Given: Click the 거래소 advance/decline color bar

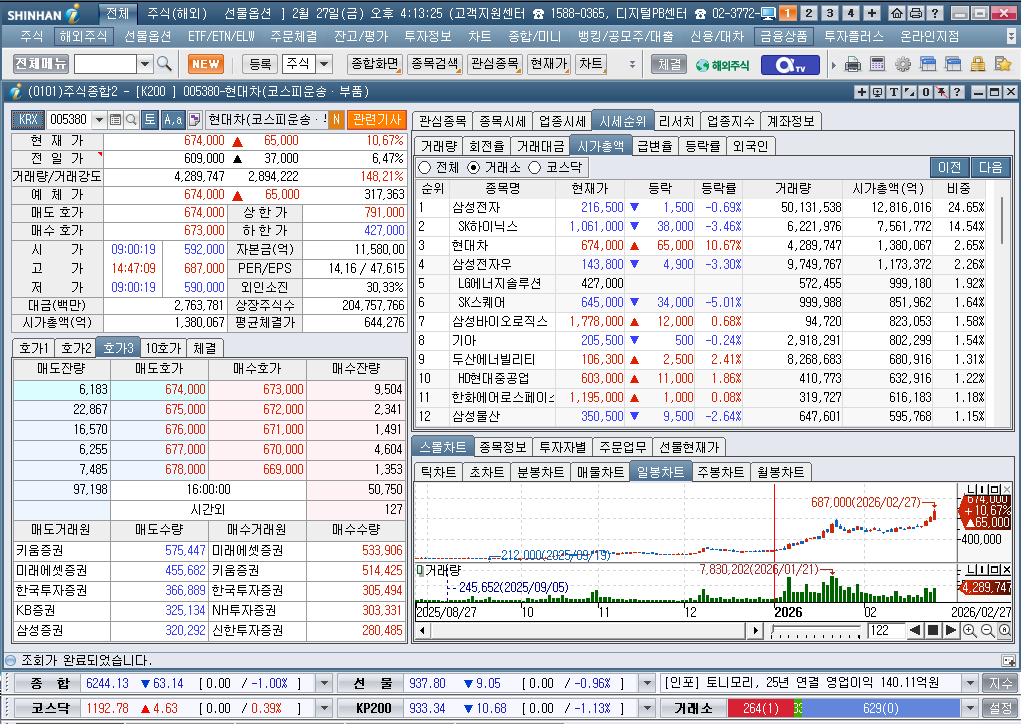Looking at the screenshot, I should [x=843, y=708].
